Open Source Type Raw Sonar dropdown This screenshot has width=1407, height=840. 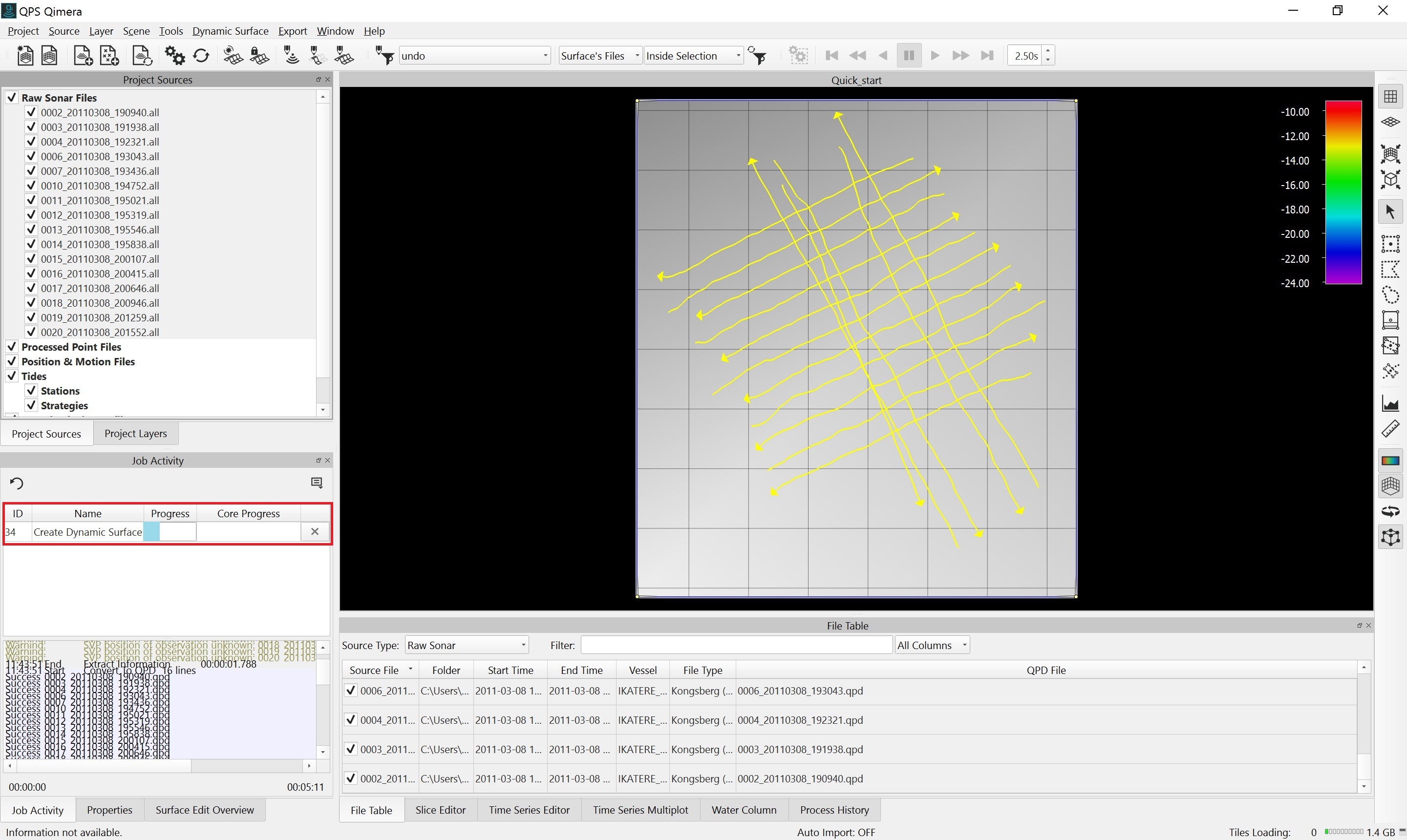click(x=523, y=645)
